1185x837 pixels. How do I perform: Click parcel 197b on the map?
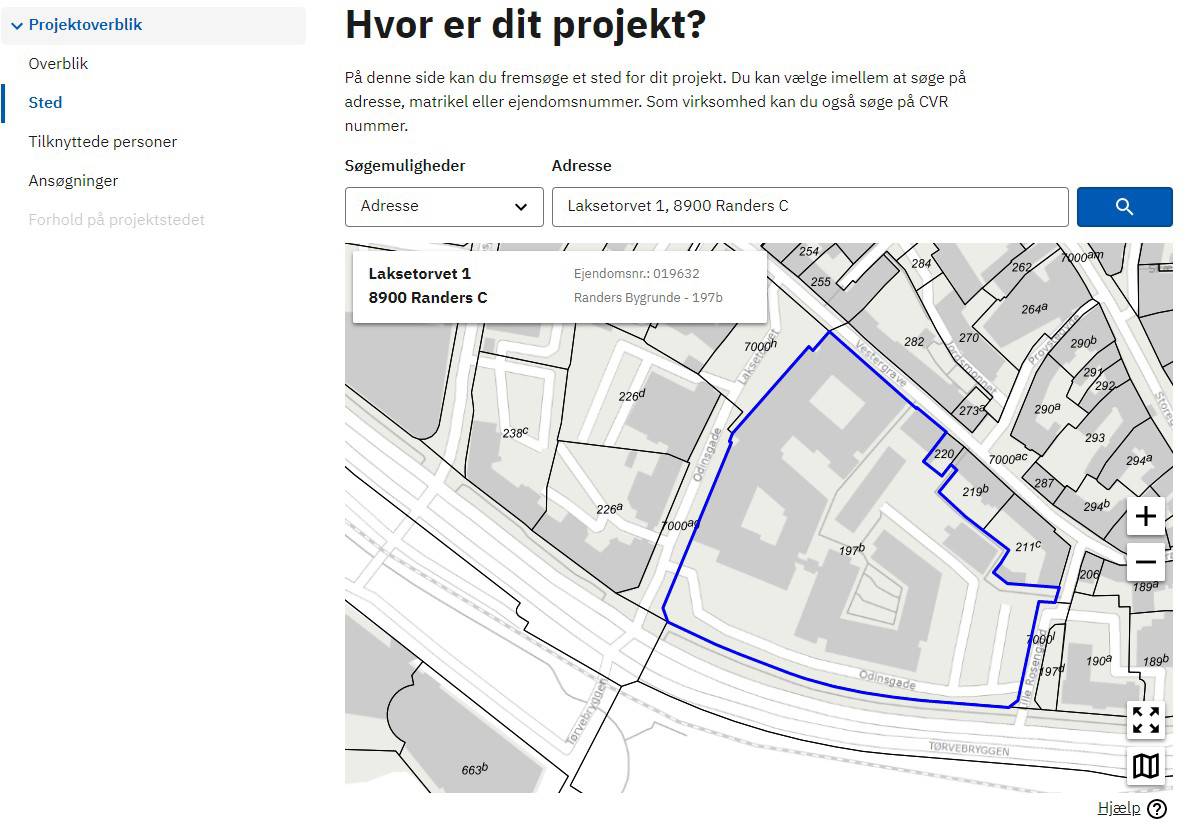(x=851, y=550)
